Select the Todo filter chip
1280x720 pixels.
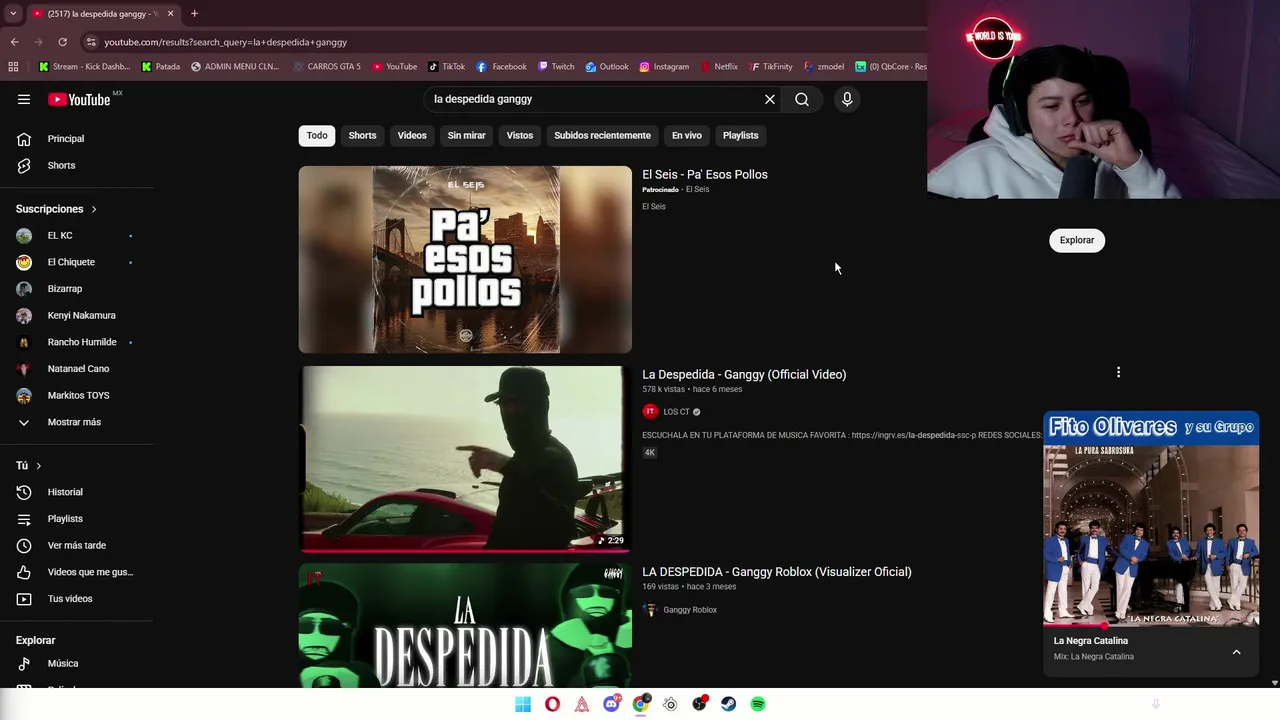coord(317,135)
